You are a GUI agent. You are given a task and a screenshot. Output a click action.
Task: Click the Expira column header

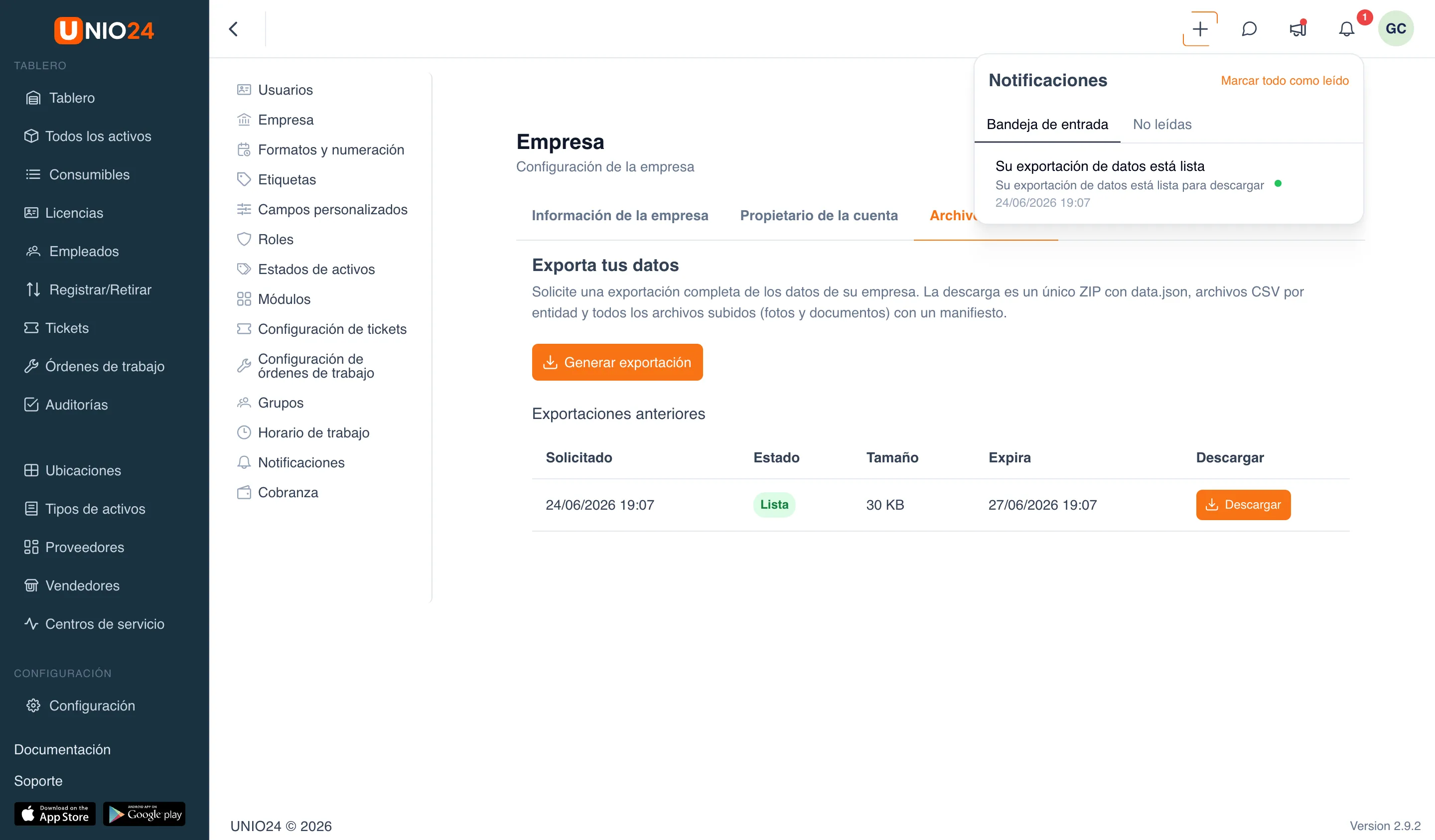[x=1009, y=458]
